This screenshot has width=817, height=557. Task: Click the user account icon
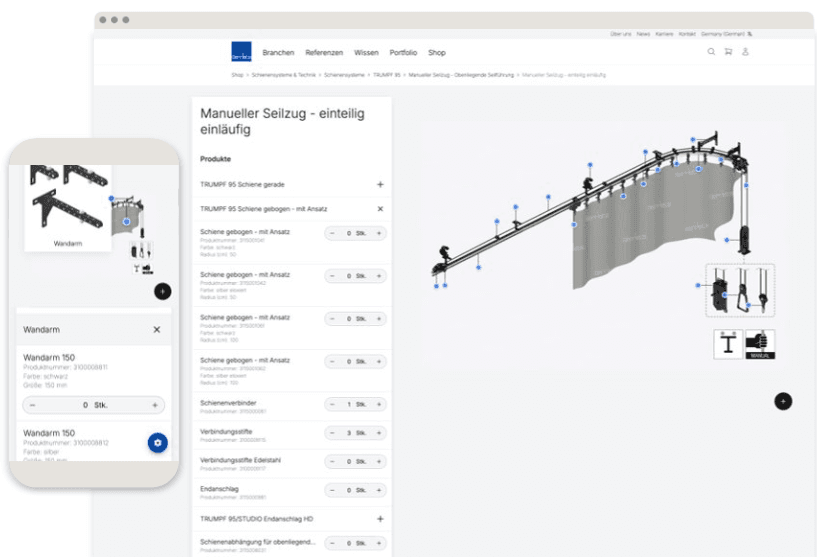[745, 52]
